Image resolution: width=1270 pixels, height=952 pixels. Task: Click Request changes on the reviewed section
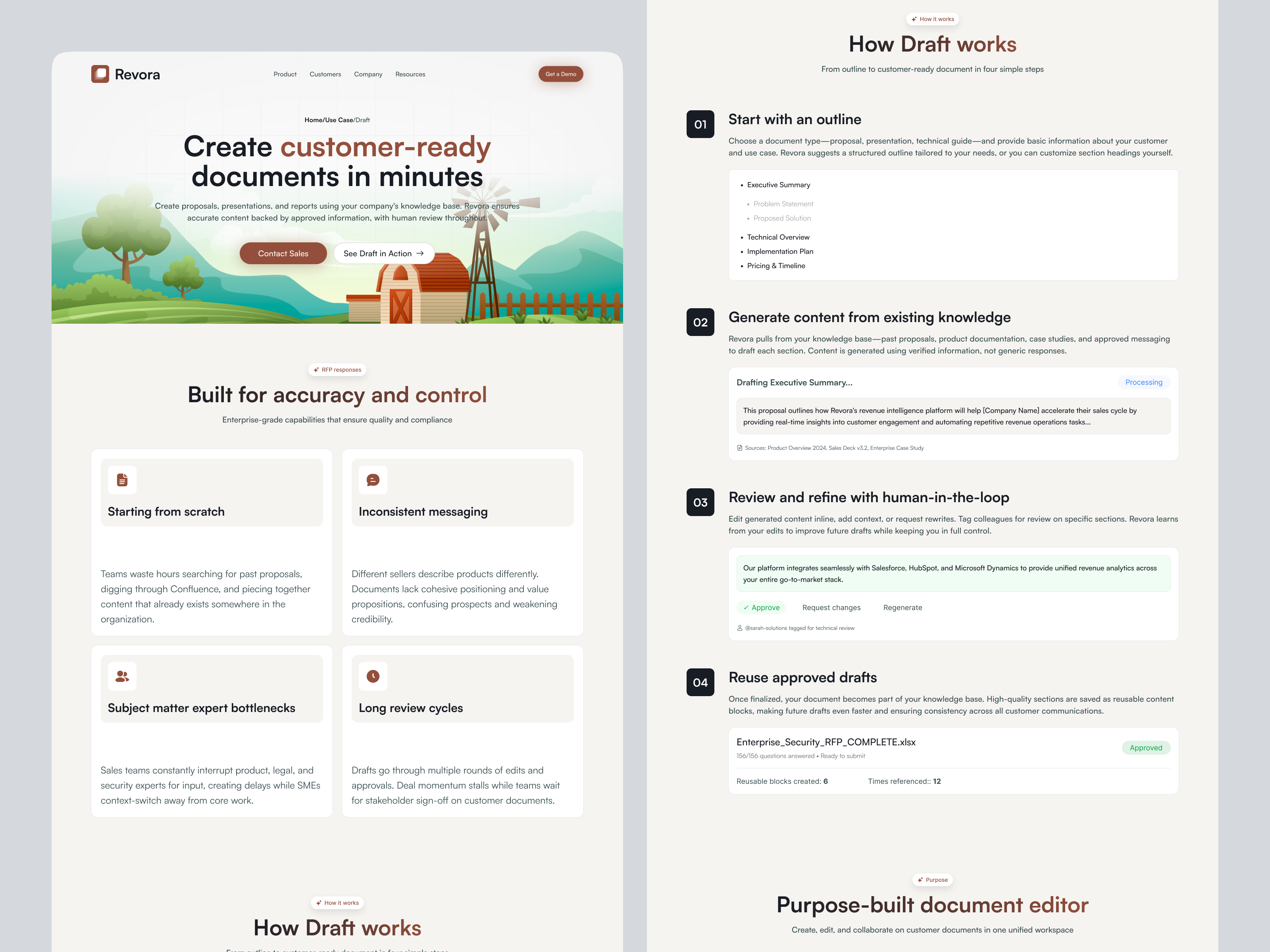click(x=831, y=607)
